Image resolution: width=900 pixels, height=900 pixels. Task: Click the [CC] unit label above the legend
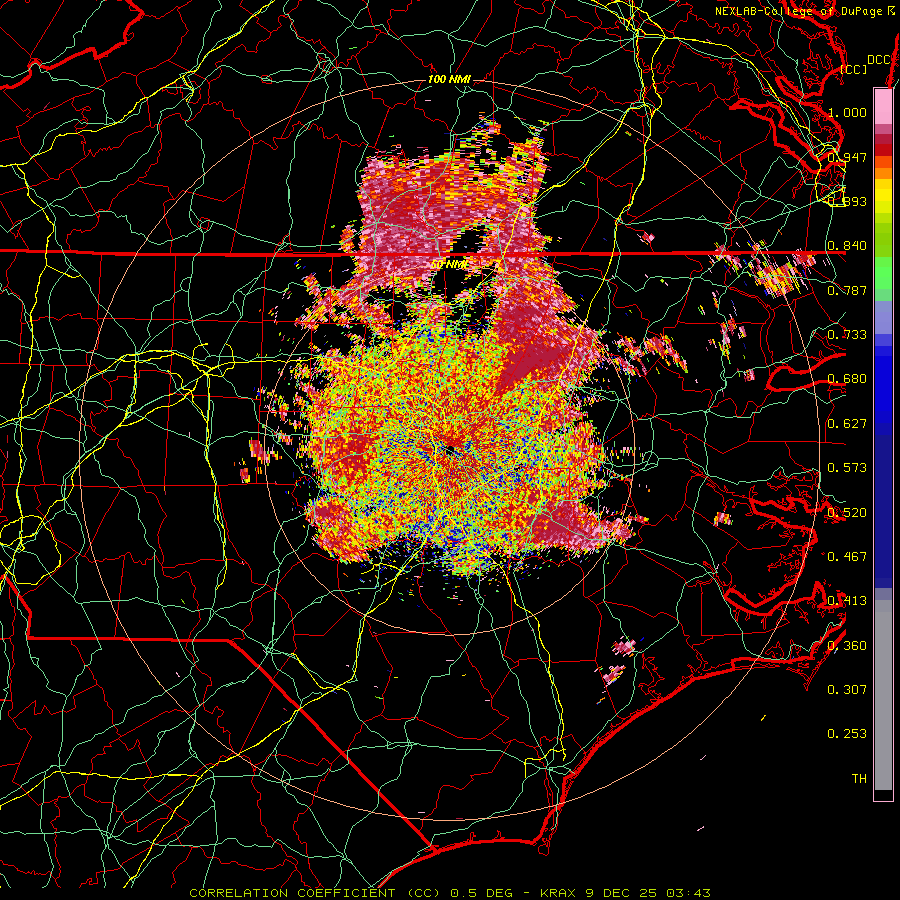point(854,69)
